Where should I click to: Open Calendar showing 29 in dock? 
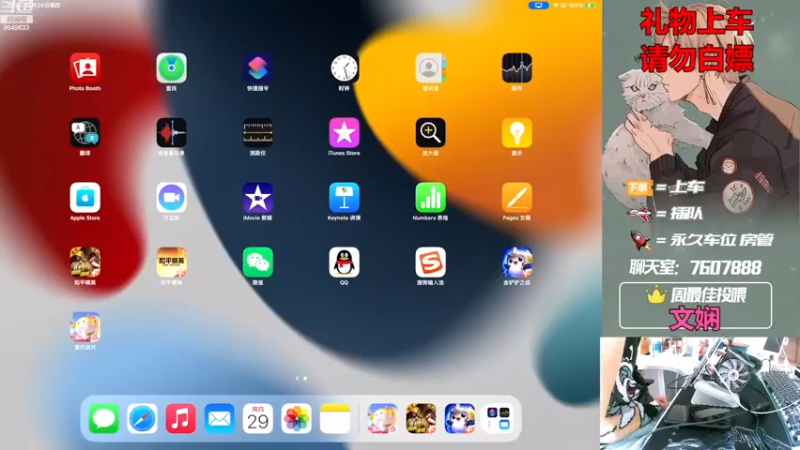(258, 418)
